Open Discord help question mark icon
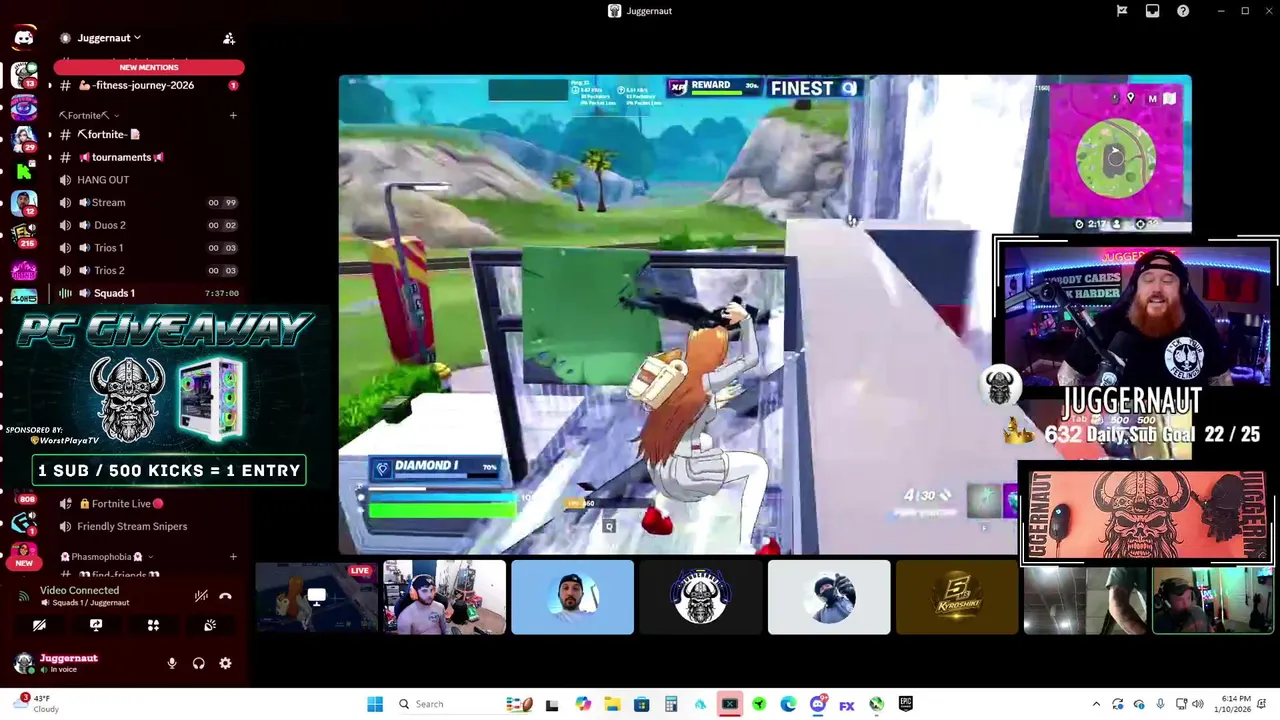 point(1183,11)
